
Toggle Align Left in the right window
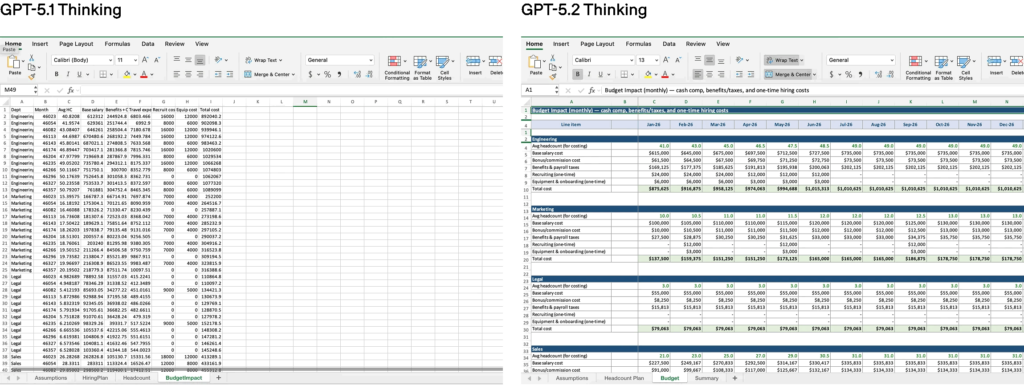[x=697, y=74]
